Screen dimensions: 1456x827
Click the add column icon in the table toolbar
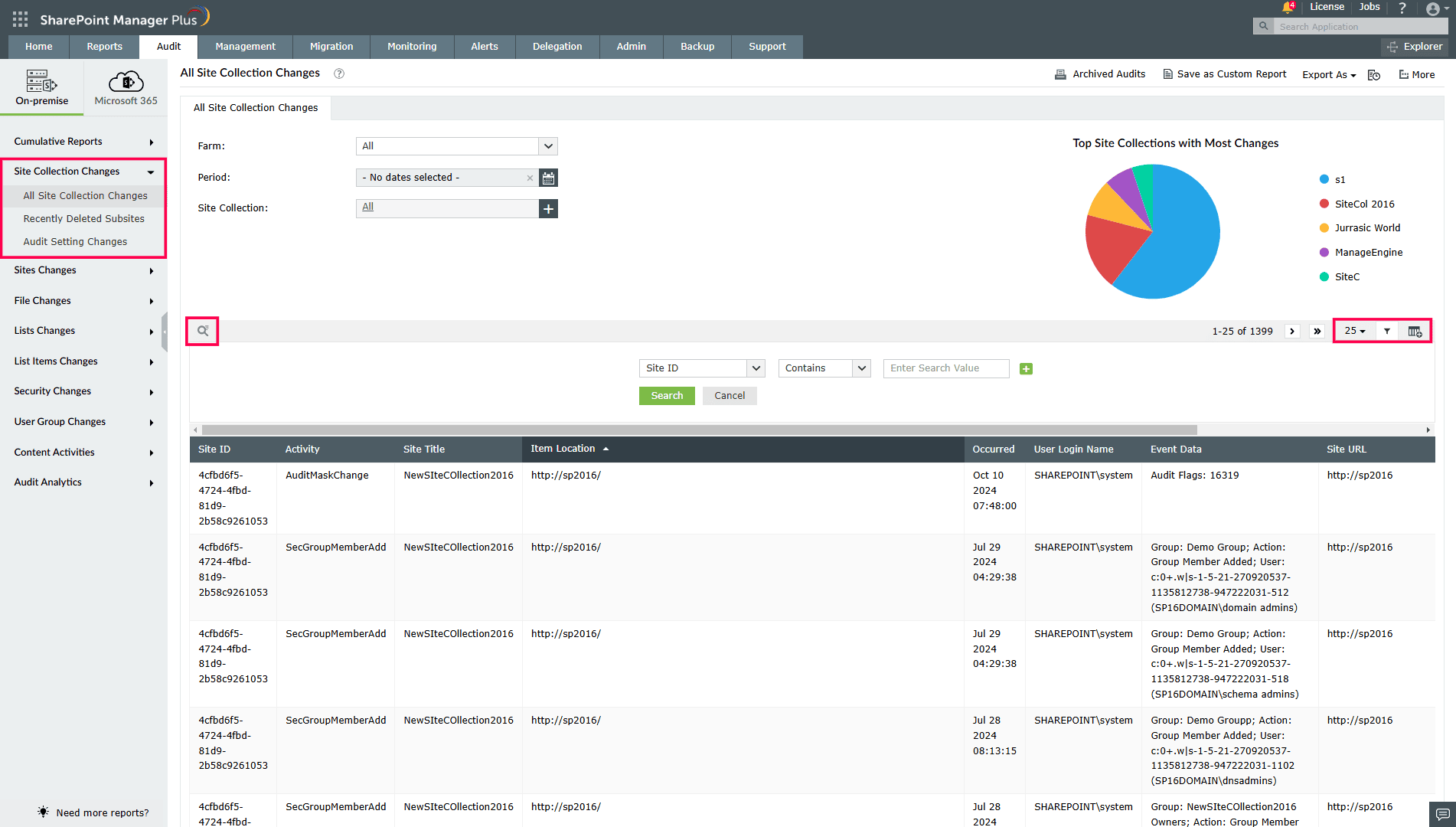1414,330
